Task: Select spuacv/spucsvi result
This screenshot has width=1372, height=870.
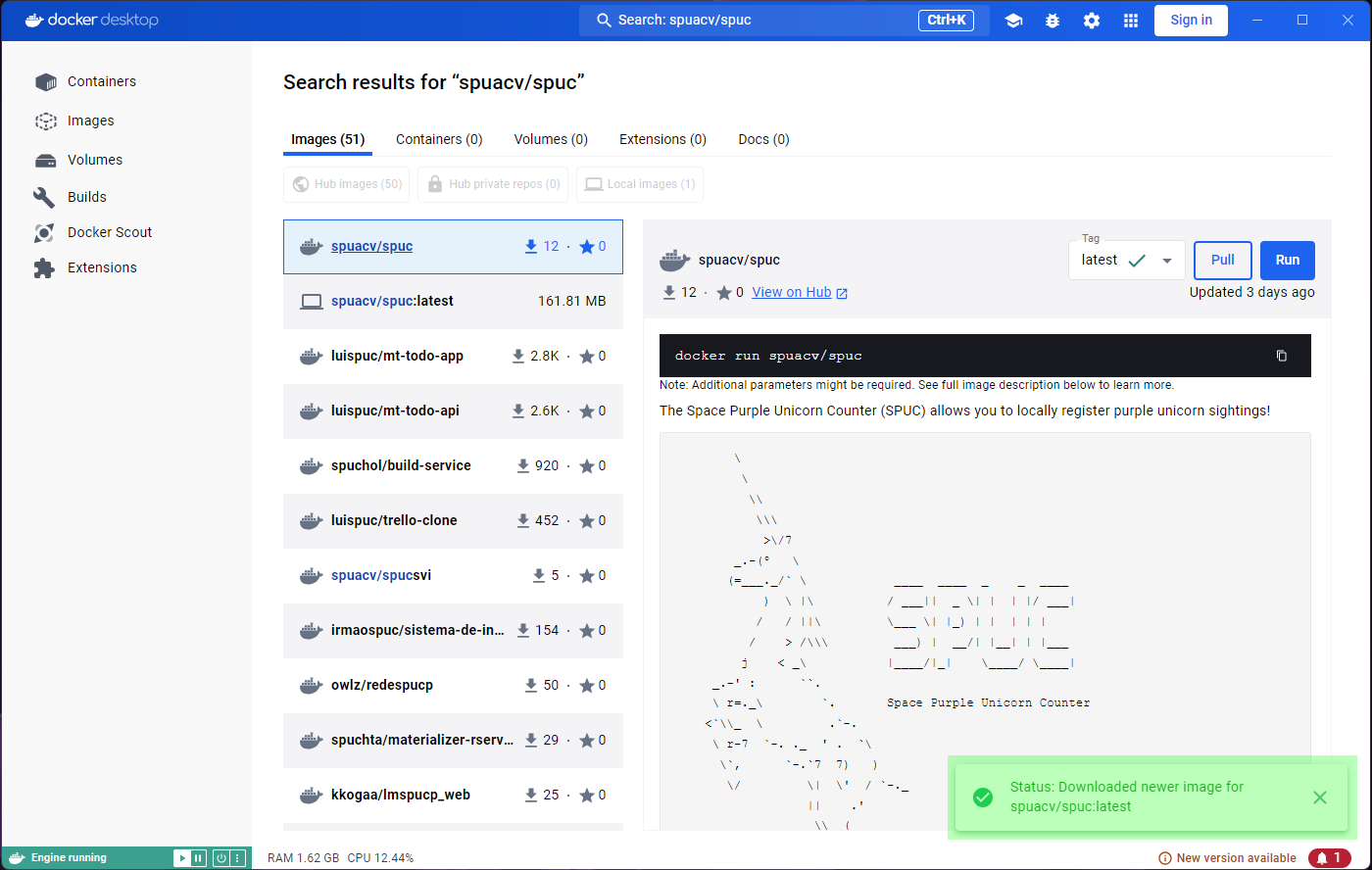Action: tap(453, 575)
